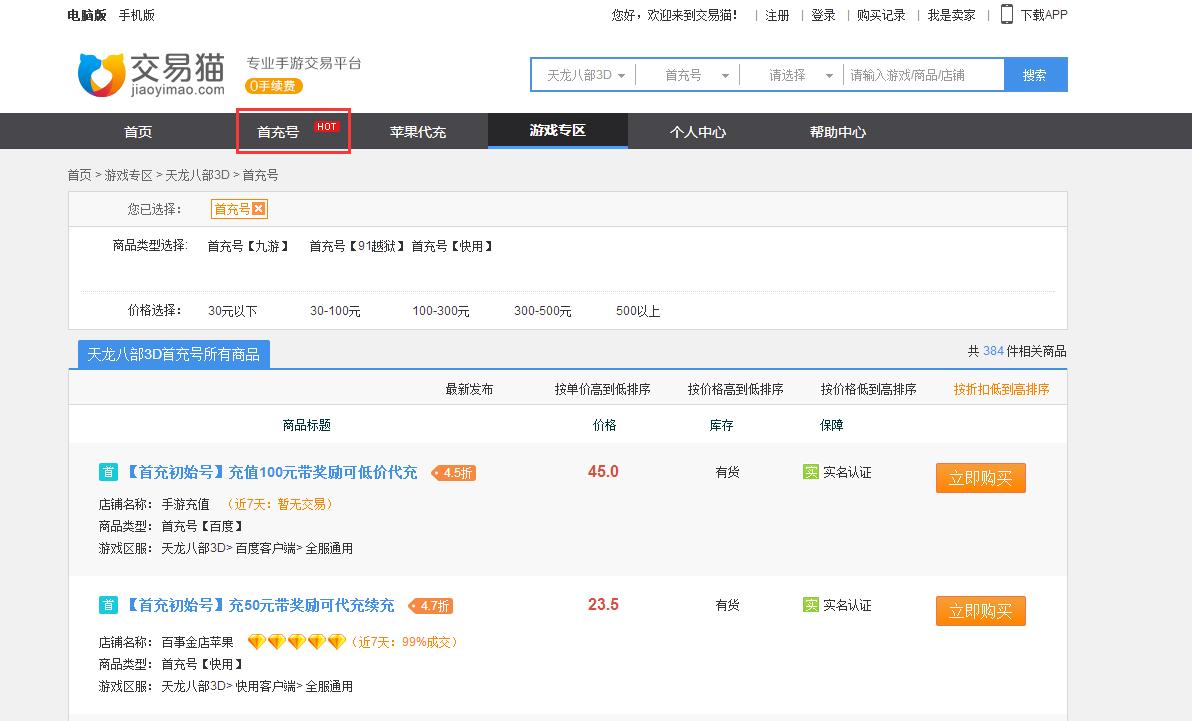Open the 天龙八部3D game dropdown

click(588, 73)
